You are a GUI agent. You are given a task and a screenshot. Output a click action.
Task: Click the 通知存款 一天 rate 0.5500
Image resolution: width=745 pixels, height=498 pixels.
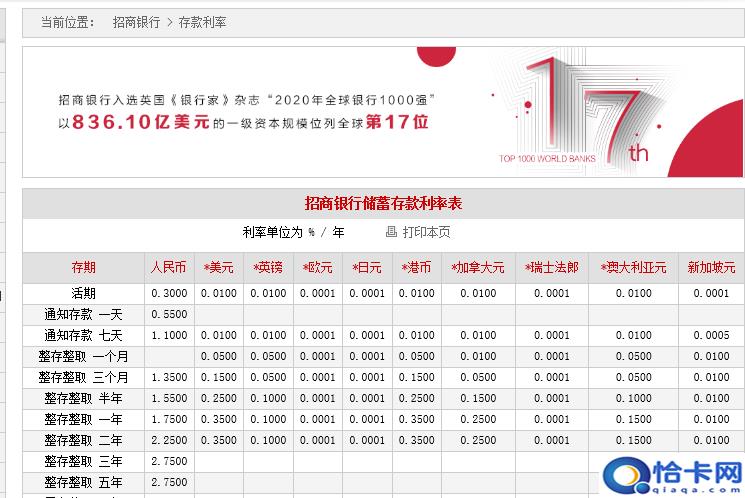[169, 314]
